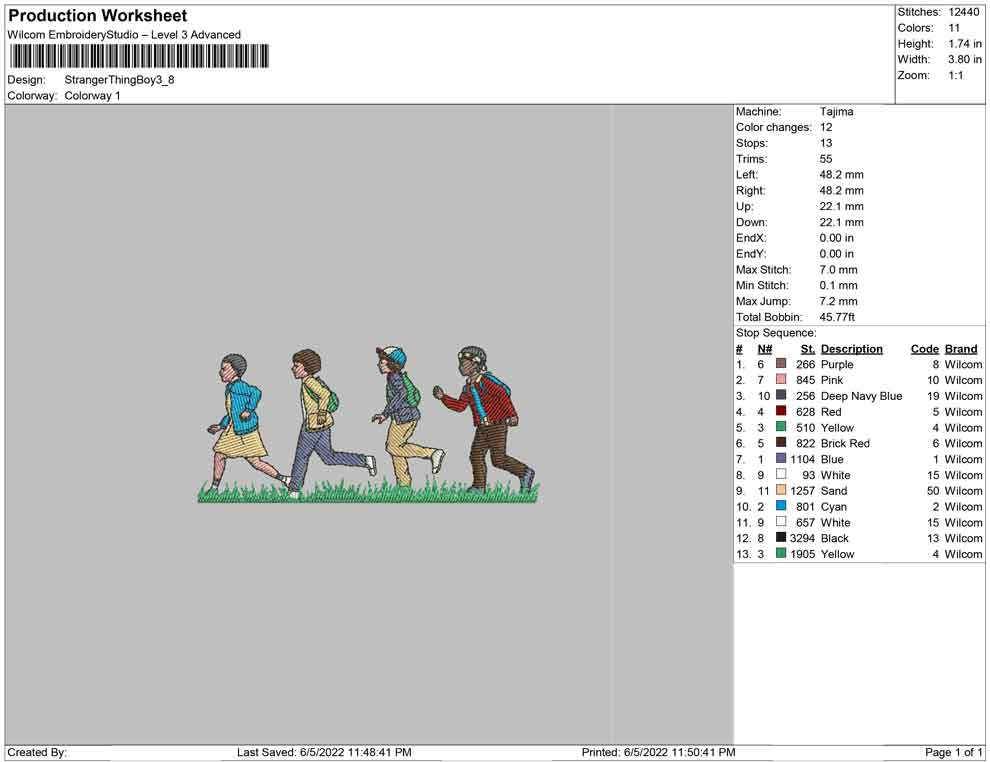Click the Down measurement 22.1 mm
This screenshot has width=990, height=762.
click(842, 222)
